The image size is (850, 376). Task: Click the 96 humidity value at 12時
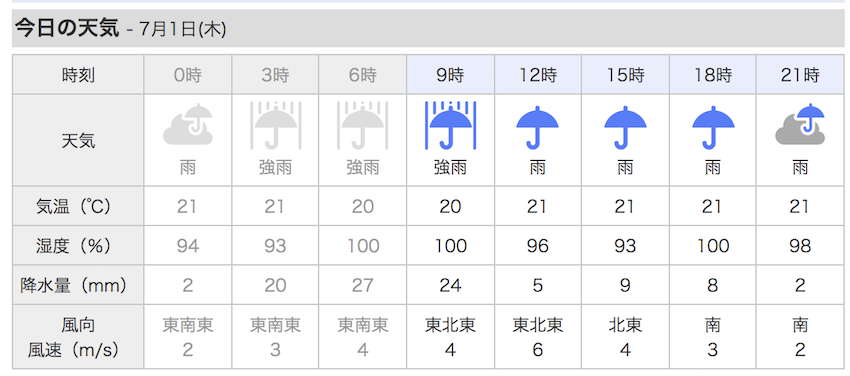[537, 246]
